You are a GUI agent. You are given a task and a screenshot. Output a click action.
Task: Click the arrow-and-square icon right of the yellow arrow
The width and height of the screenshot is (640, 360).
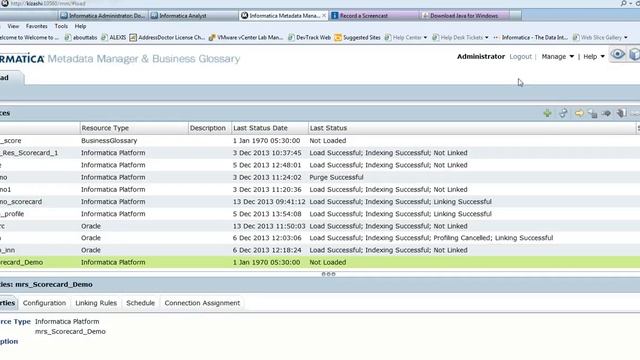(x=592, y=113)
